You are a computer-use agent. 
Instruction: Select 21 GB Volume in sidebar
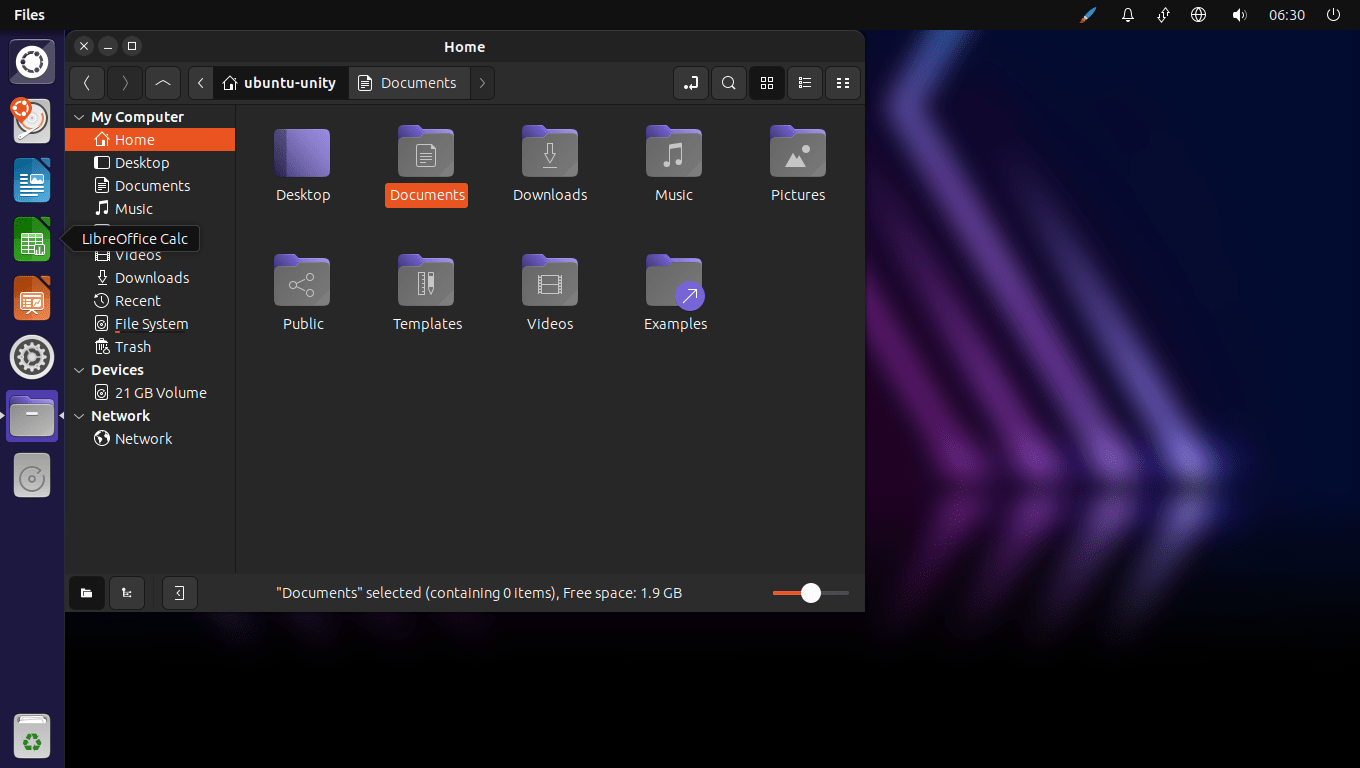(160, 393)
